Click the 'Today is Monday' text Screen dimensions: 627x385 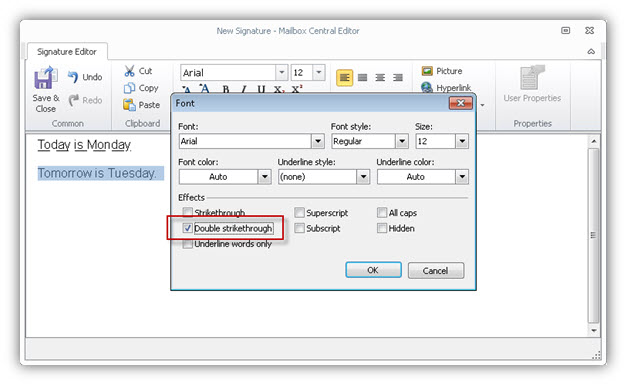click(x=84, y=145)
